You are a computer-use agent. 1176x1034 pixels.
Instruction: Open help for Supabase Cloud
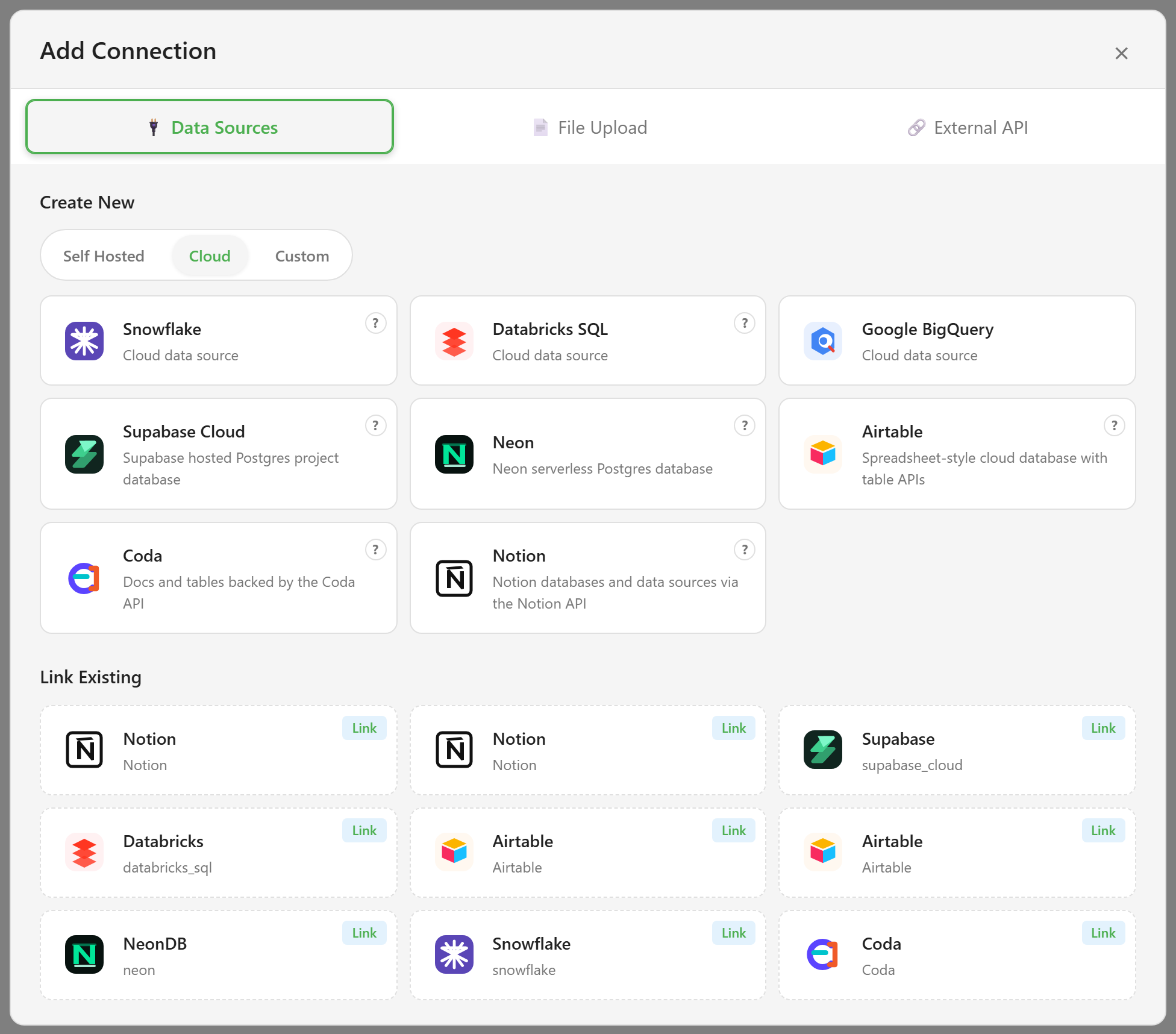click(375, 425)
